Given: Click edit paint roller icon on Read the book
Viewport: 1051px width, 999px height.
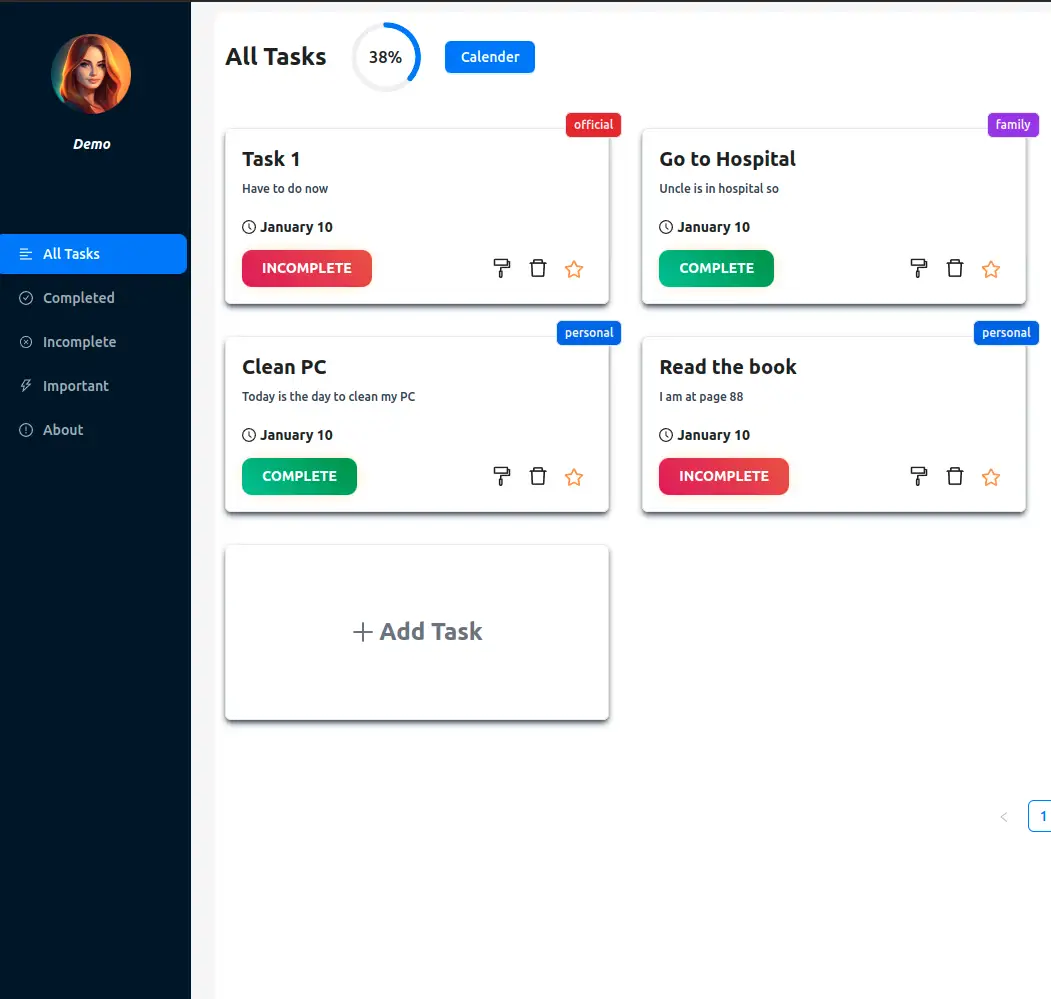Looking at the screenshot, I should [918, 476].
